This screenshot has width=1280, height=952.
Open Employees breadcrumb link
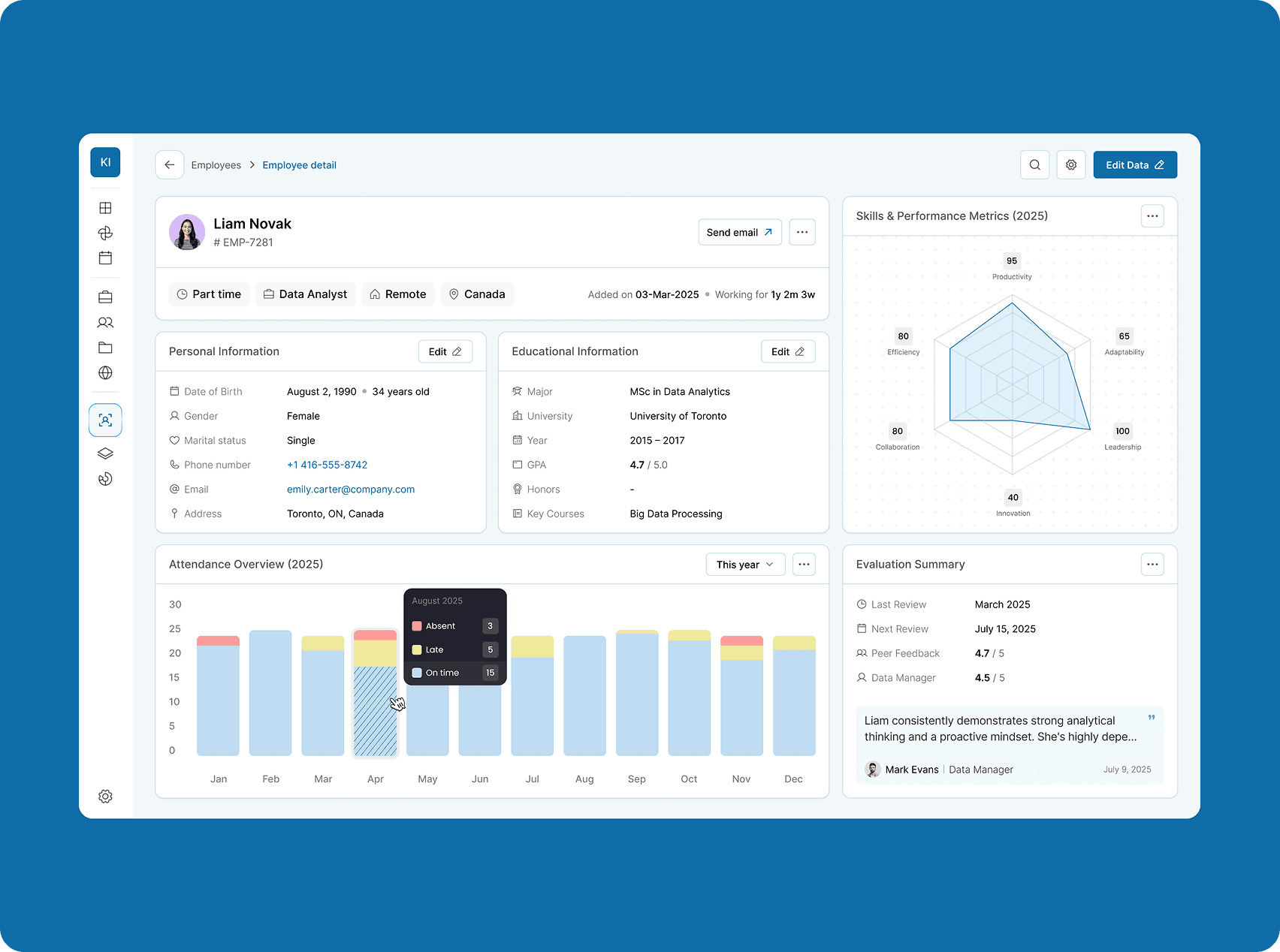(216, 165)
